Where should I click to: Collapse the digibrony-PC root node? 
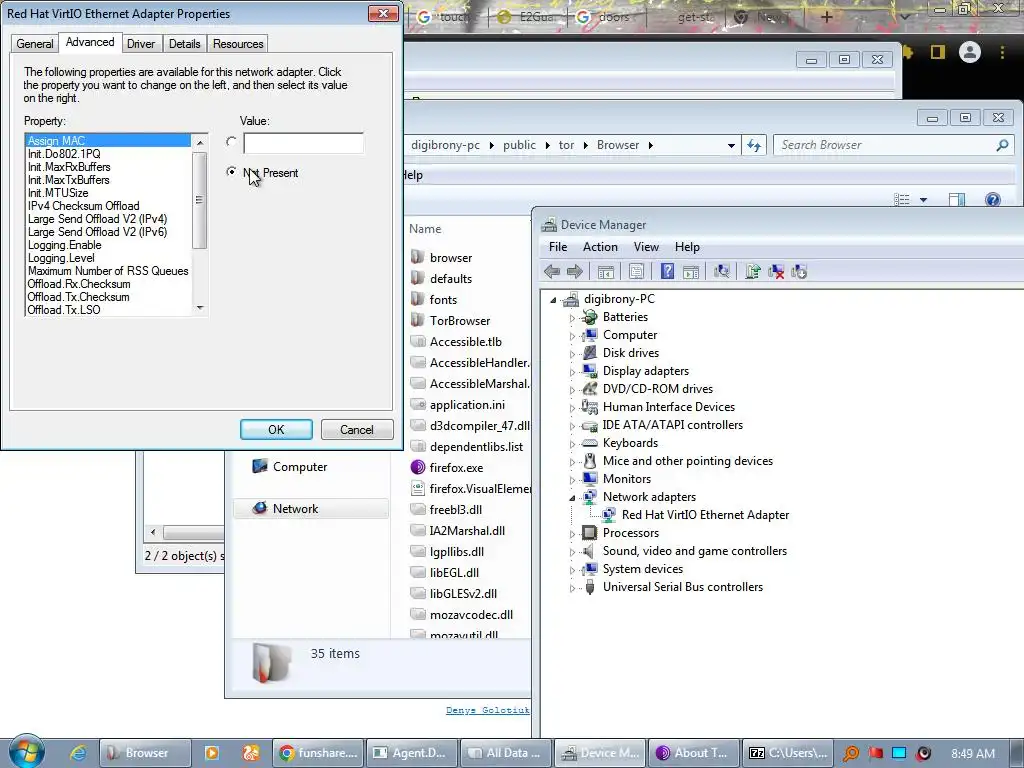(553, 300)
